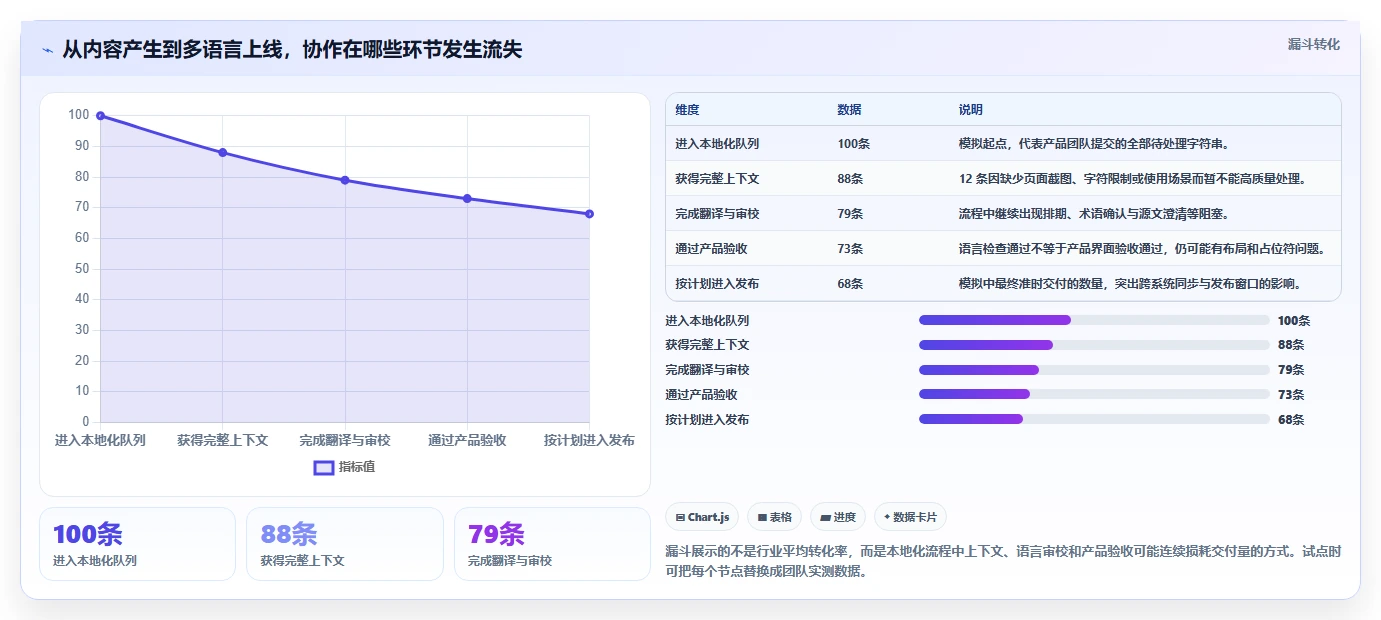Click y-axis tick label 100 on the chart

click(x=78, y=115)
